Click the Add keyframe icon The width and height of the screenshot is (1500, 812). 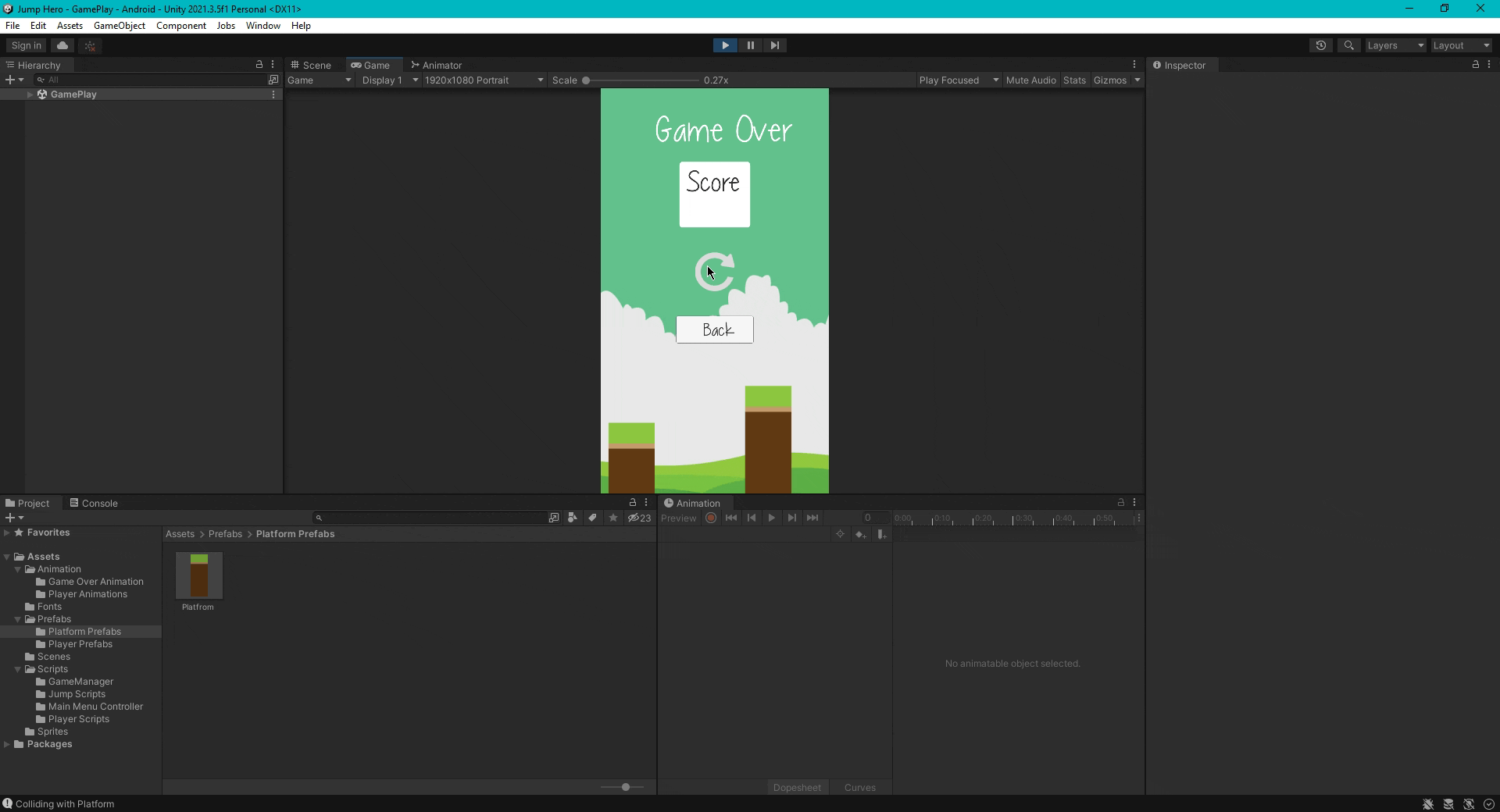(860, 534)
